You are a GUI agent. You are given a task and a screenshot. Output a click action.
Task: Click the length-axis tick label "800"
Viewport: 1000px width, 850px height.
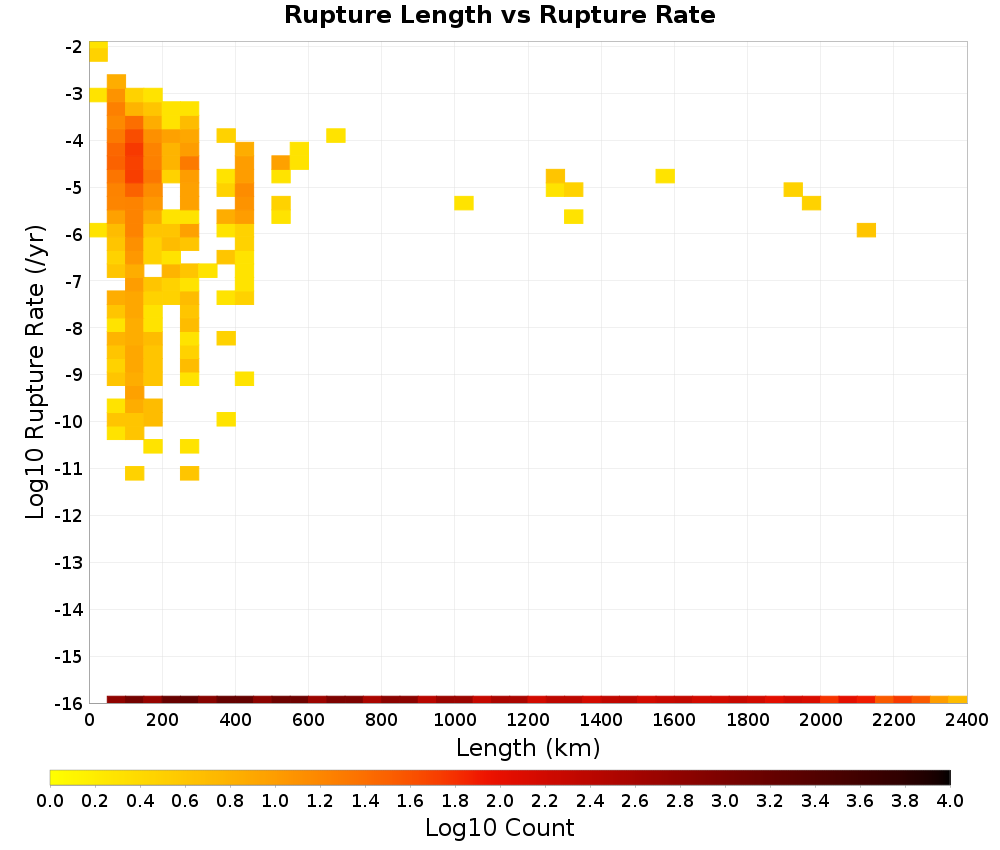click(x=381, y=720)
